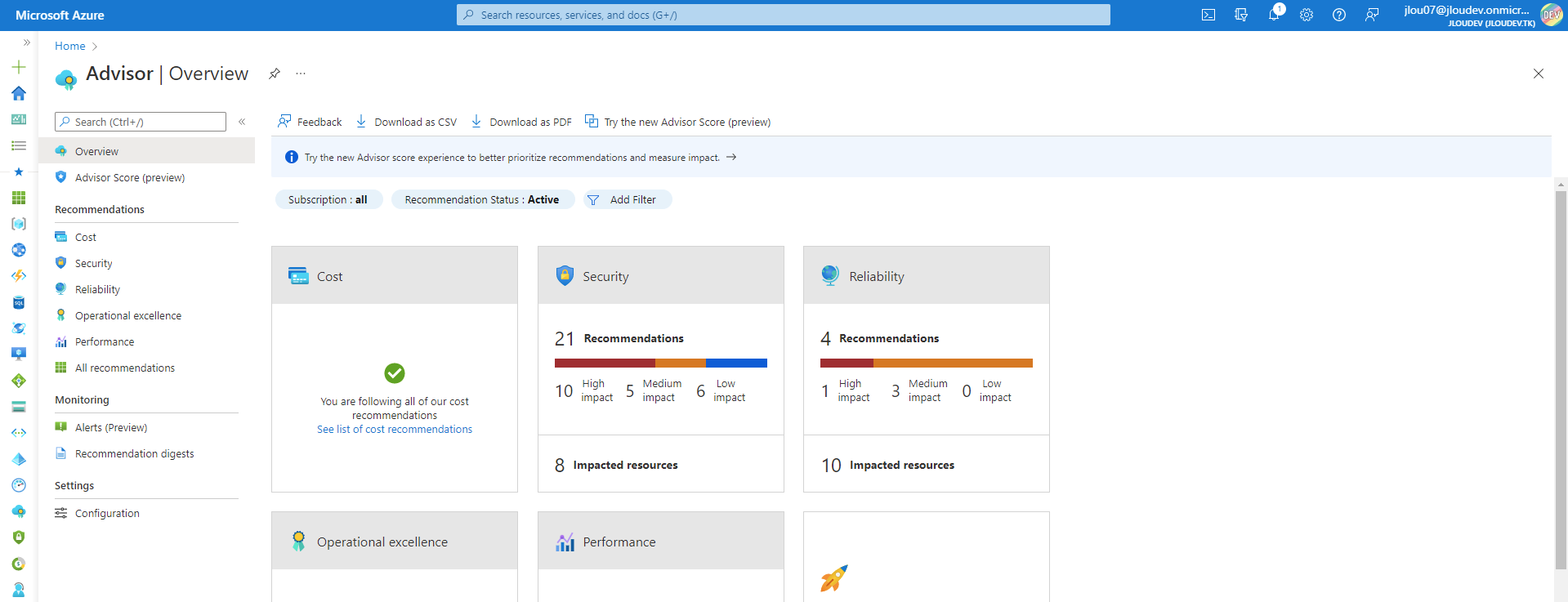Open the Security card header

(x=661, y=276)
